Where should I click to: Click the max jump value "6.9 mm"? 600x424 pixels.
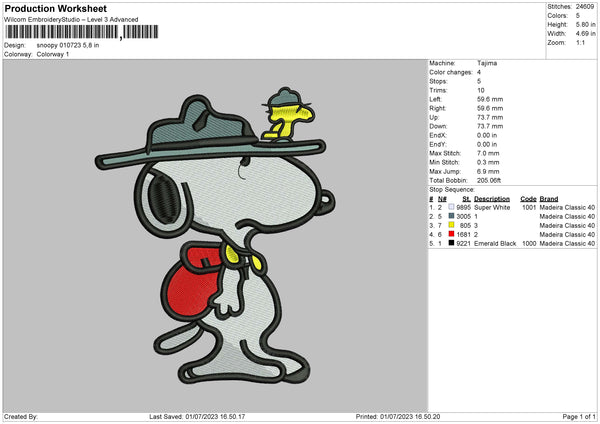point(488,171)
